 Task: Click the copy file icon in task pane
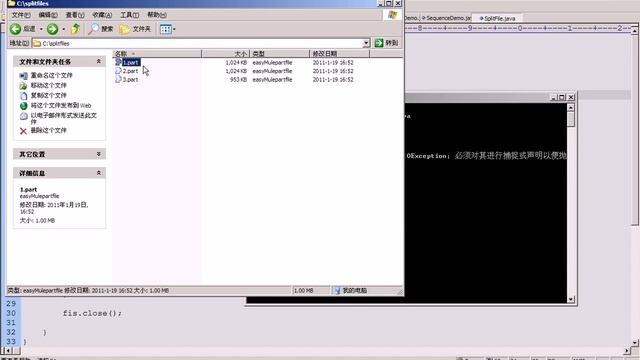[x=24, y=96]
